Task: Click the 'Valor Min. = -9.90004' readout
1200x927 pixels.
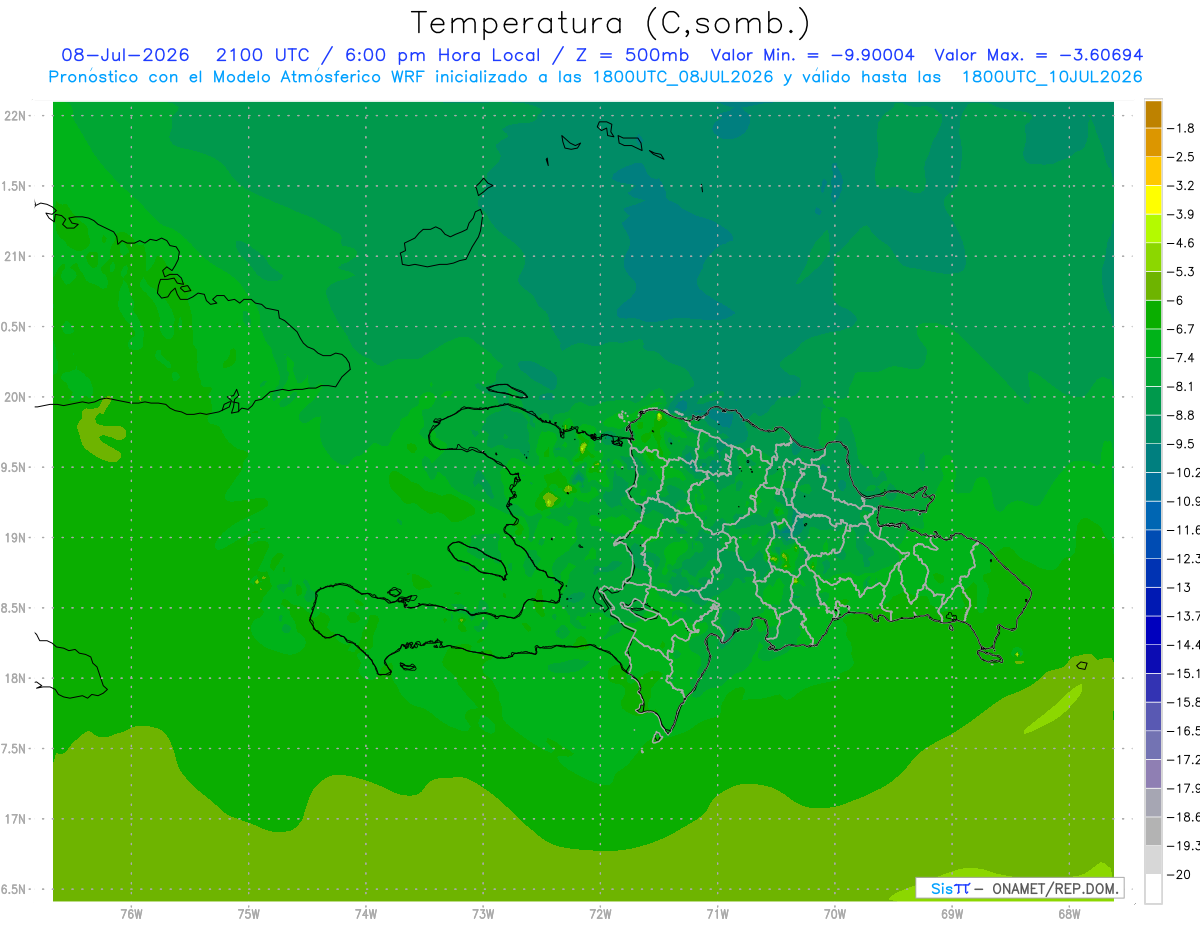Action: tap(812, 55)
